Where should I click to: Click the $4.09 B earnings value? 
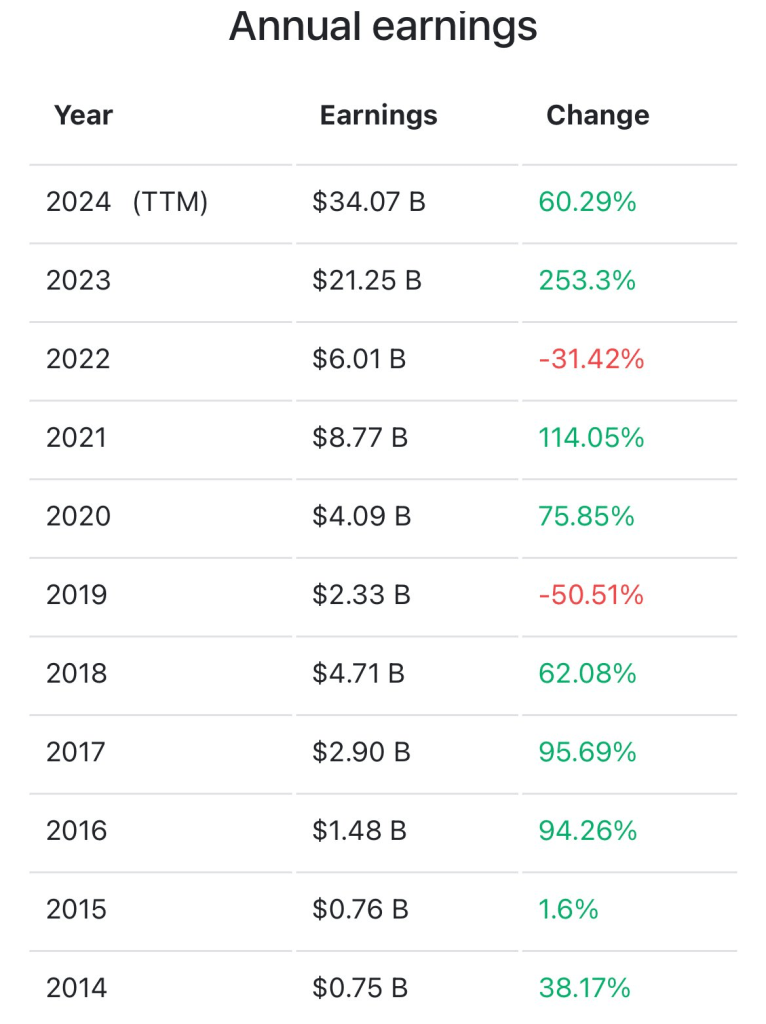(361, 517)
